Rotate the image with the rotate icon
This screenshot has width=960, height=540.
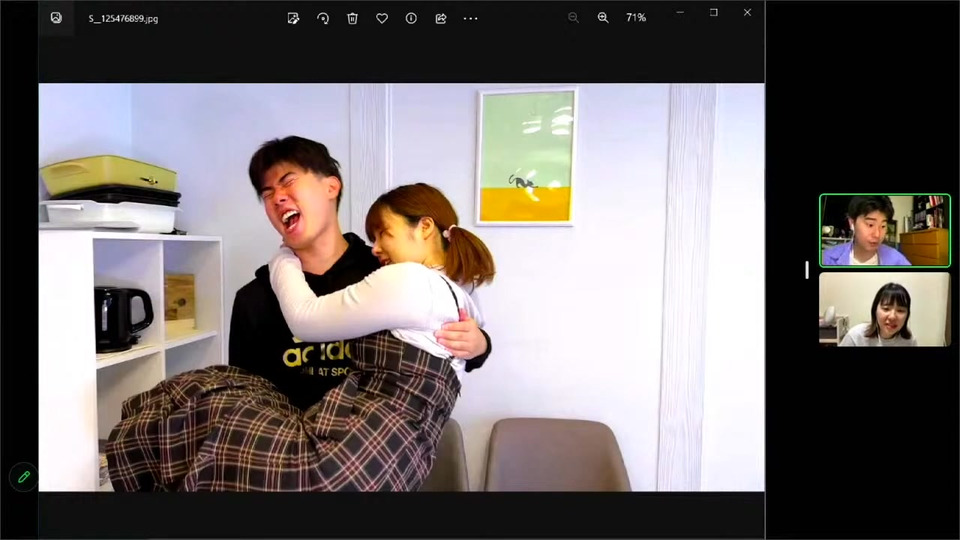point(323,18)
